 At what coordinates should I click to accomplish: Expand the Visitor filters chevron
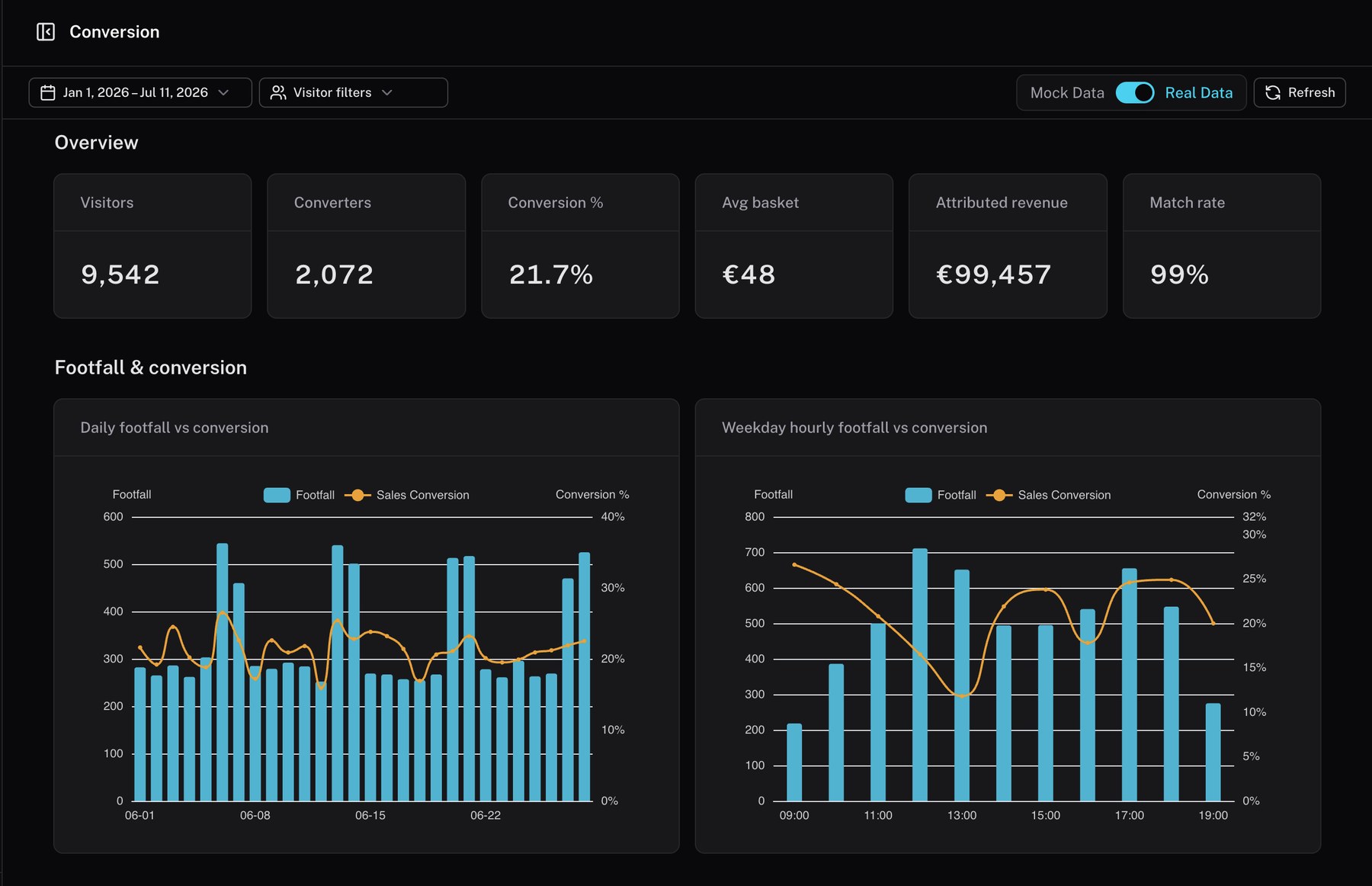387,93
